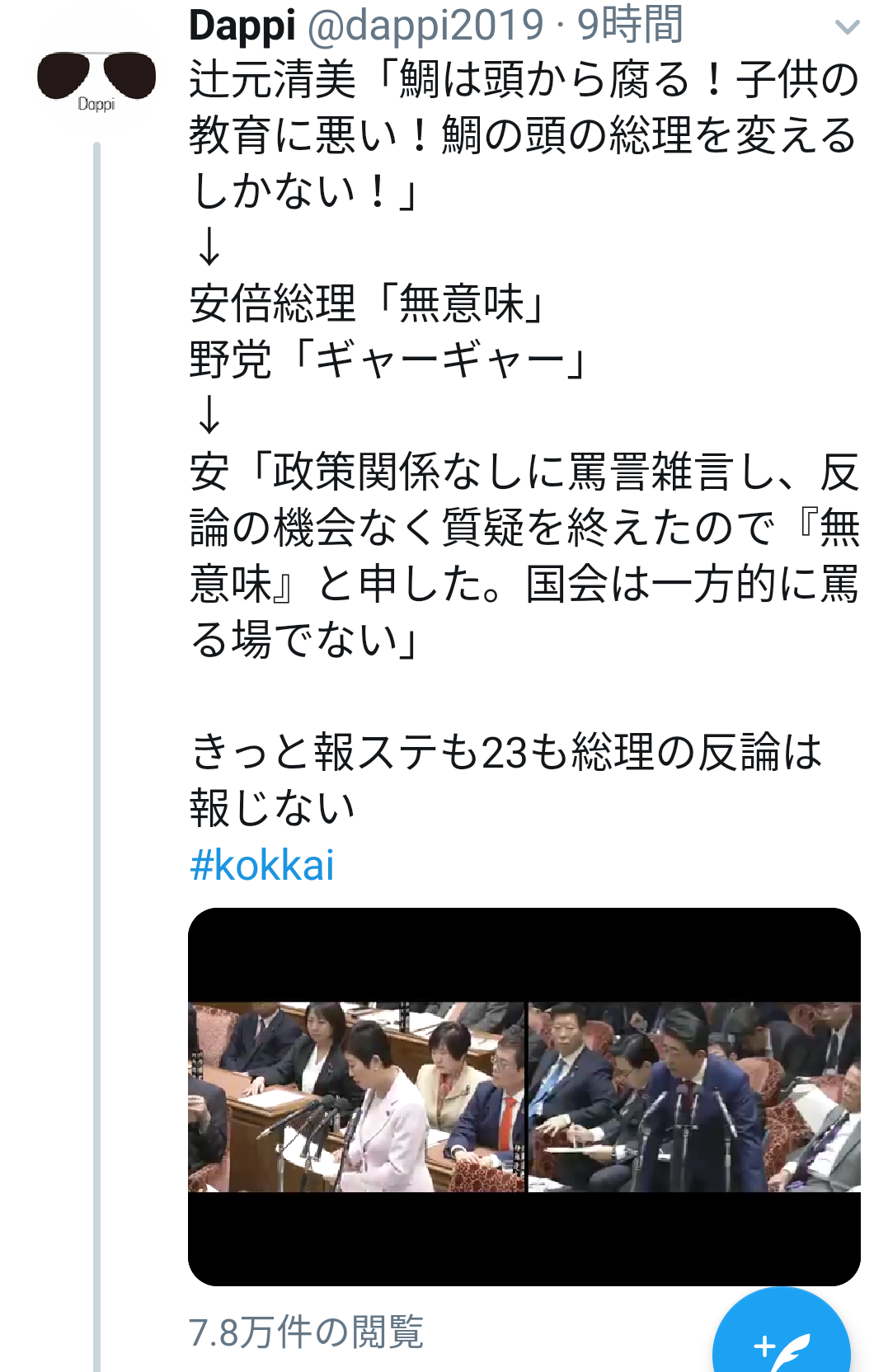
Task: Tap the black bar above video
Action: click(524, 955)
